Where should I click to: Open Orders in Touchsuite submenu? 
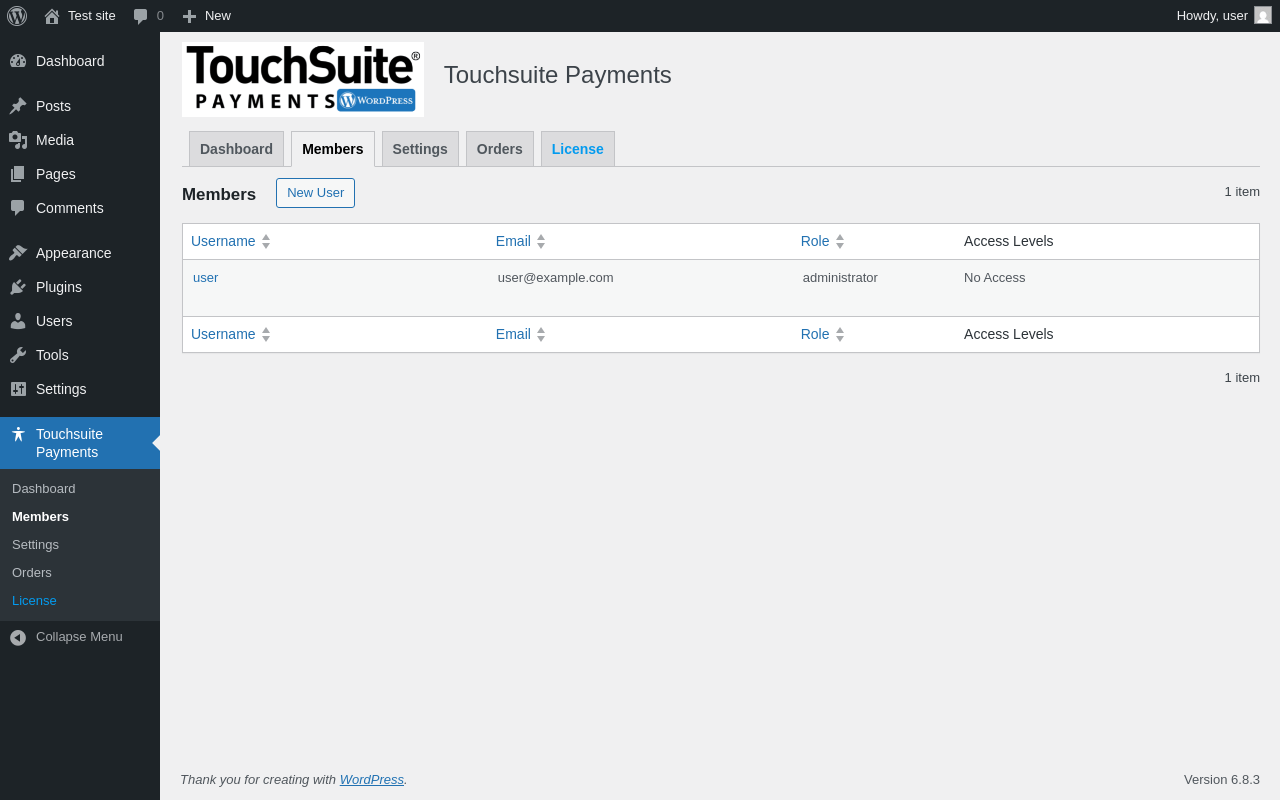coord(32,573)
